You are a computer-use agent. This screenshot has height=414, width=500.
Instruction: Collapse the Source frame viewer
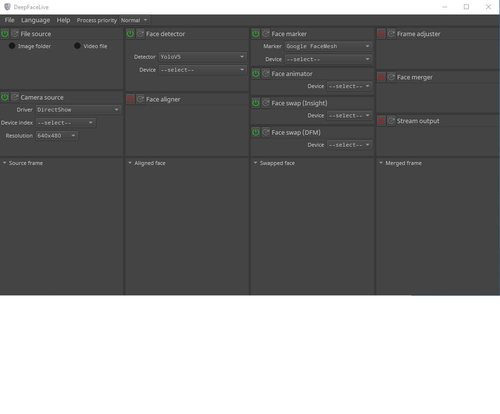pyautogui.click(x=5, y=163)
